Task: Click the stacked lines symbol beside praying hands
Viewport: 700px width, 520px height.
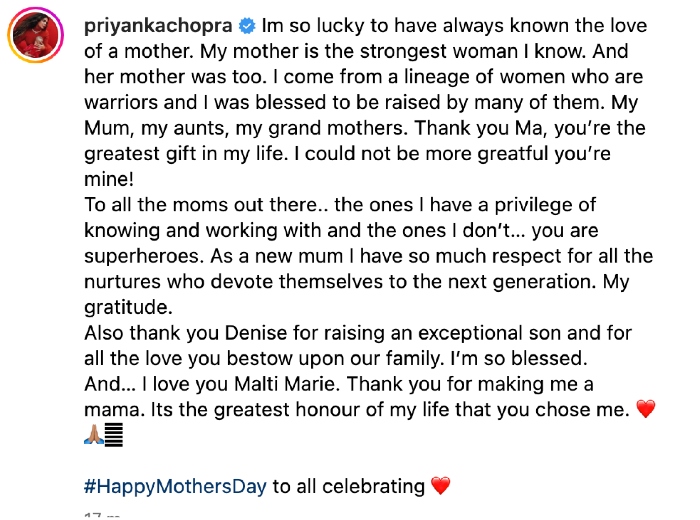Action: pyautogui.click(x=115, y=435)
